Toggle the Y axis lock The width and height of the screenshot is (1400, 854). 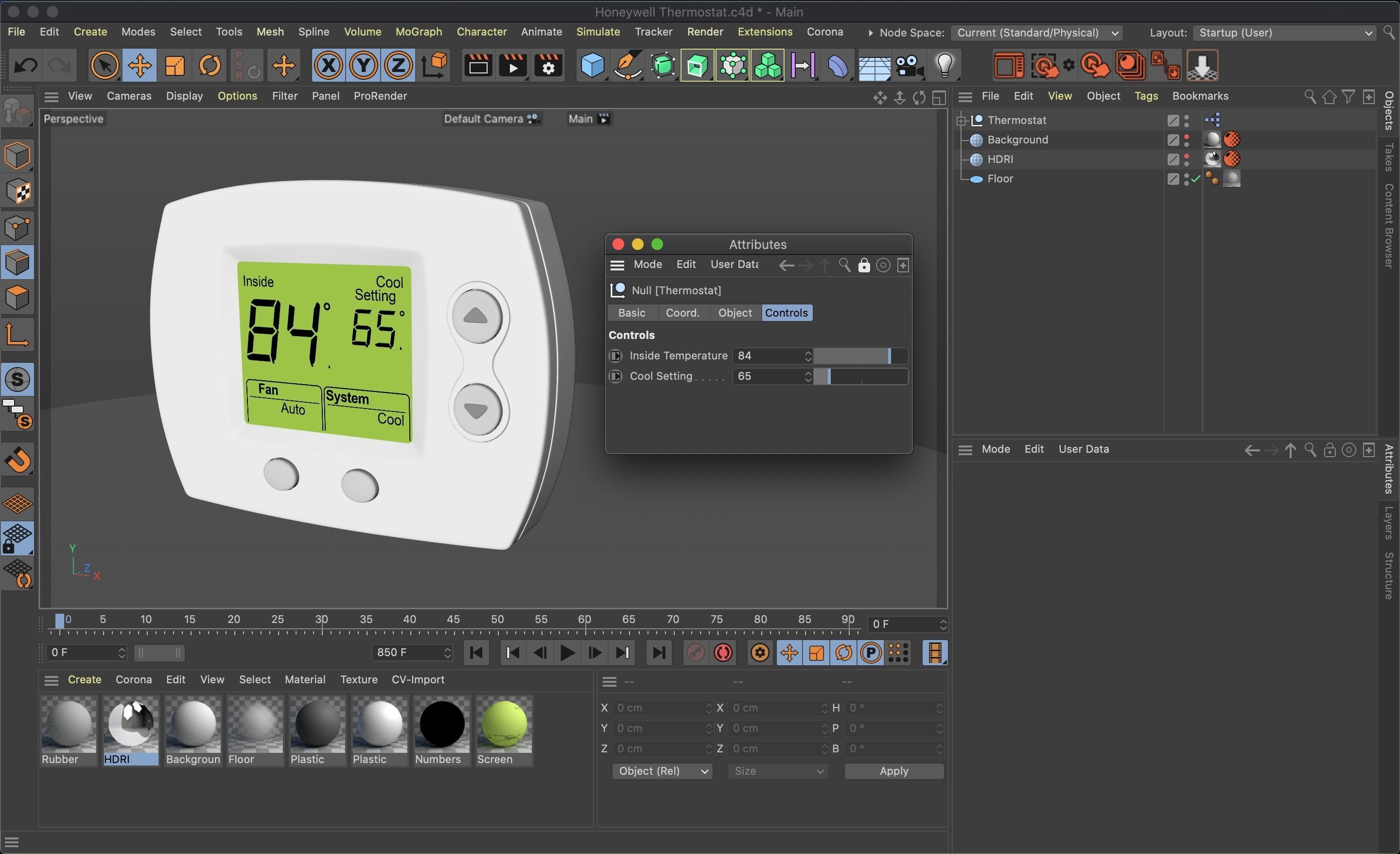coord(364,65)
